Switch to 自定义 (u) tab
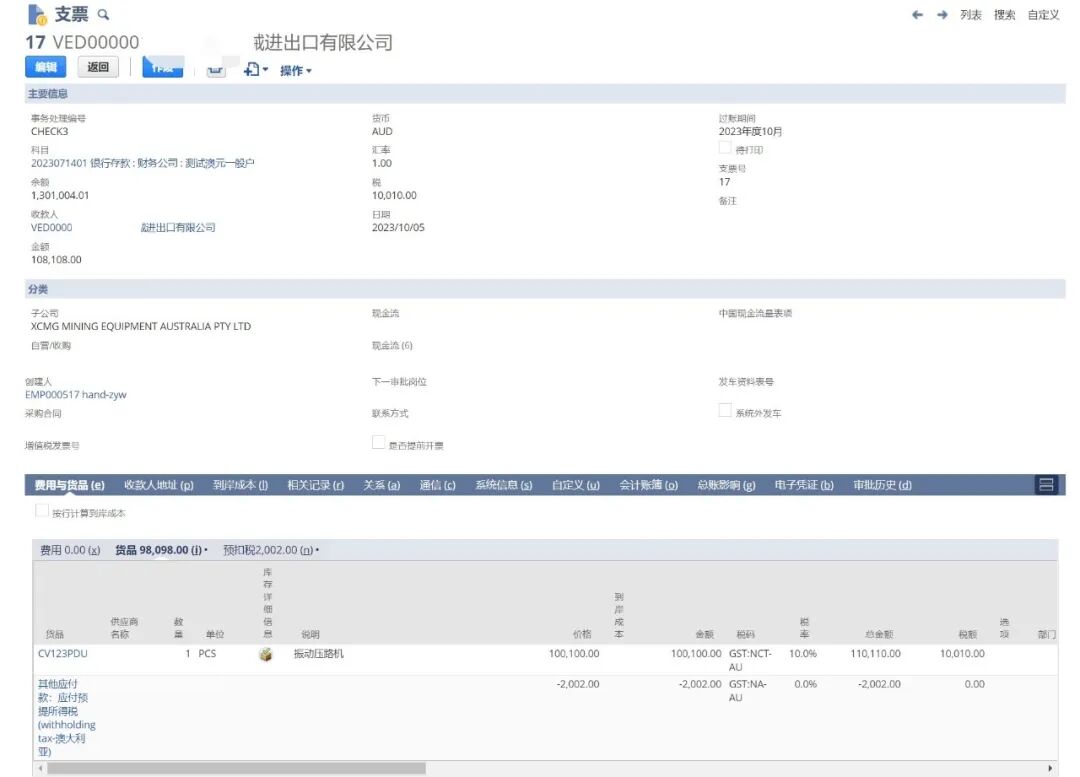This screenshot has width=1080, height=777. click(576, 485)
